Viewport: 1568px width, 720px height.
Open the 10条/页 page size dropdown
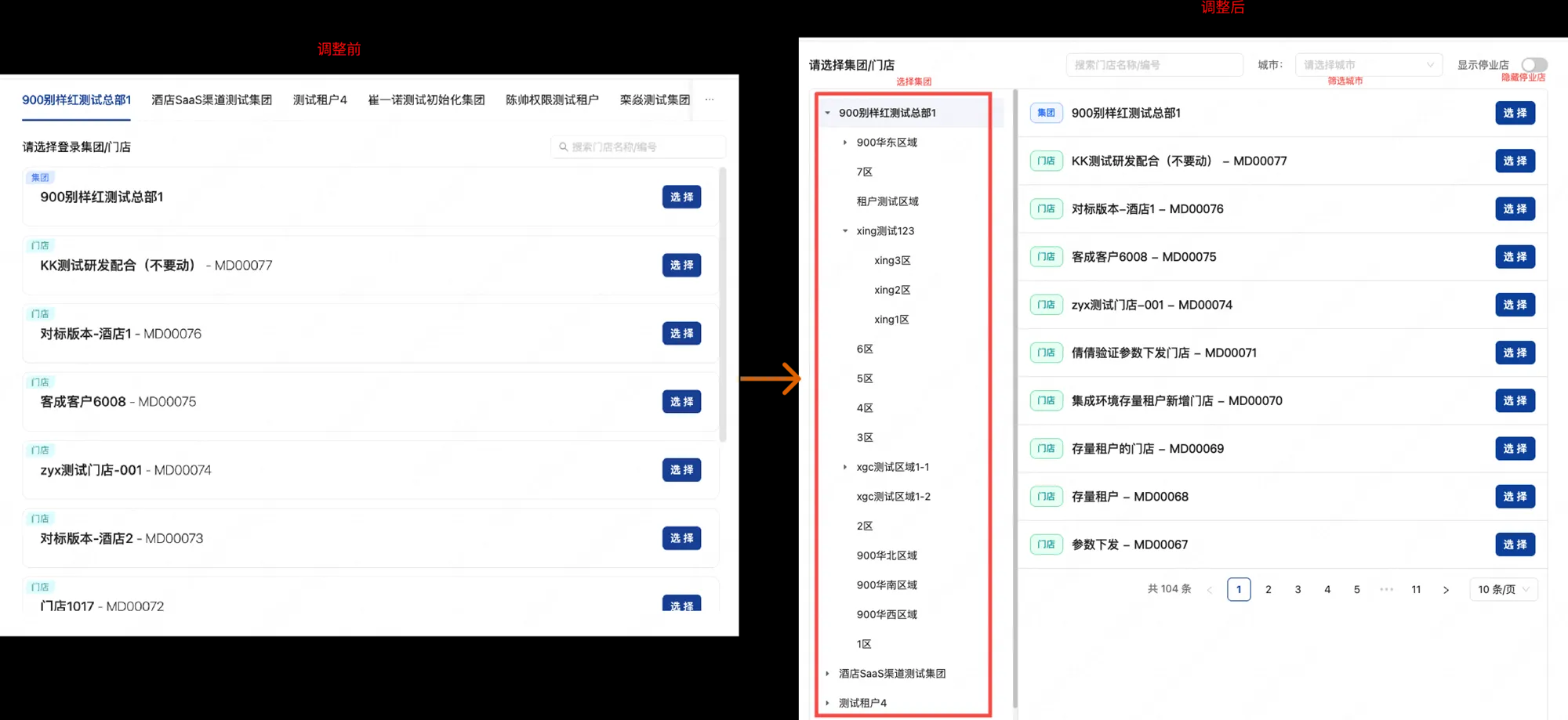(1502, 589)
